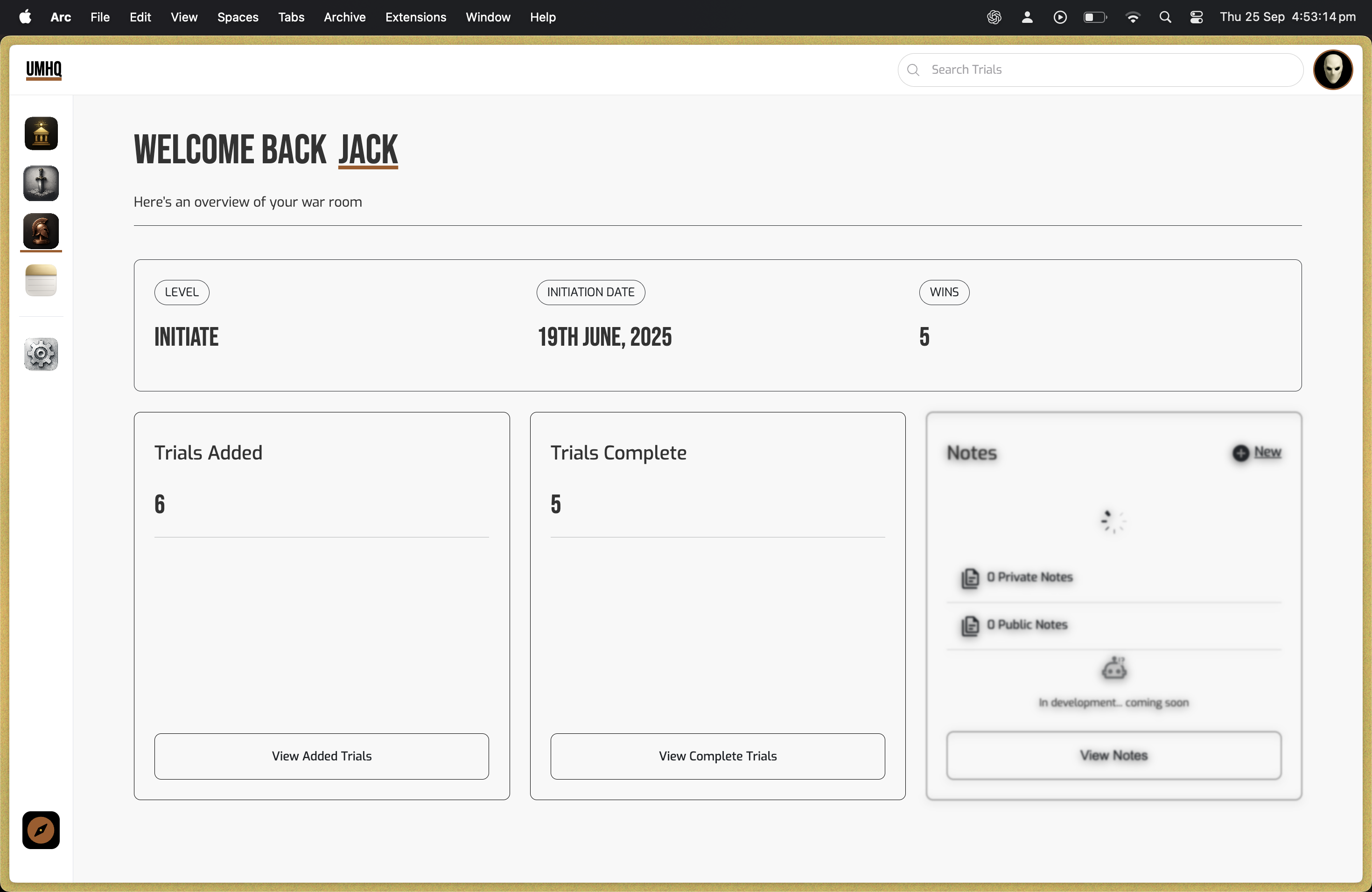Click the Spotlight search icon in the menu bar
The image size is (1372, 892).
pyautogui.click(x=1164, y=17)
